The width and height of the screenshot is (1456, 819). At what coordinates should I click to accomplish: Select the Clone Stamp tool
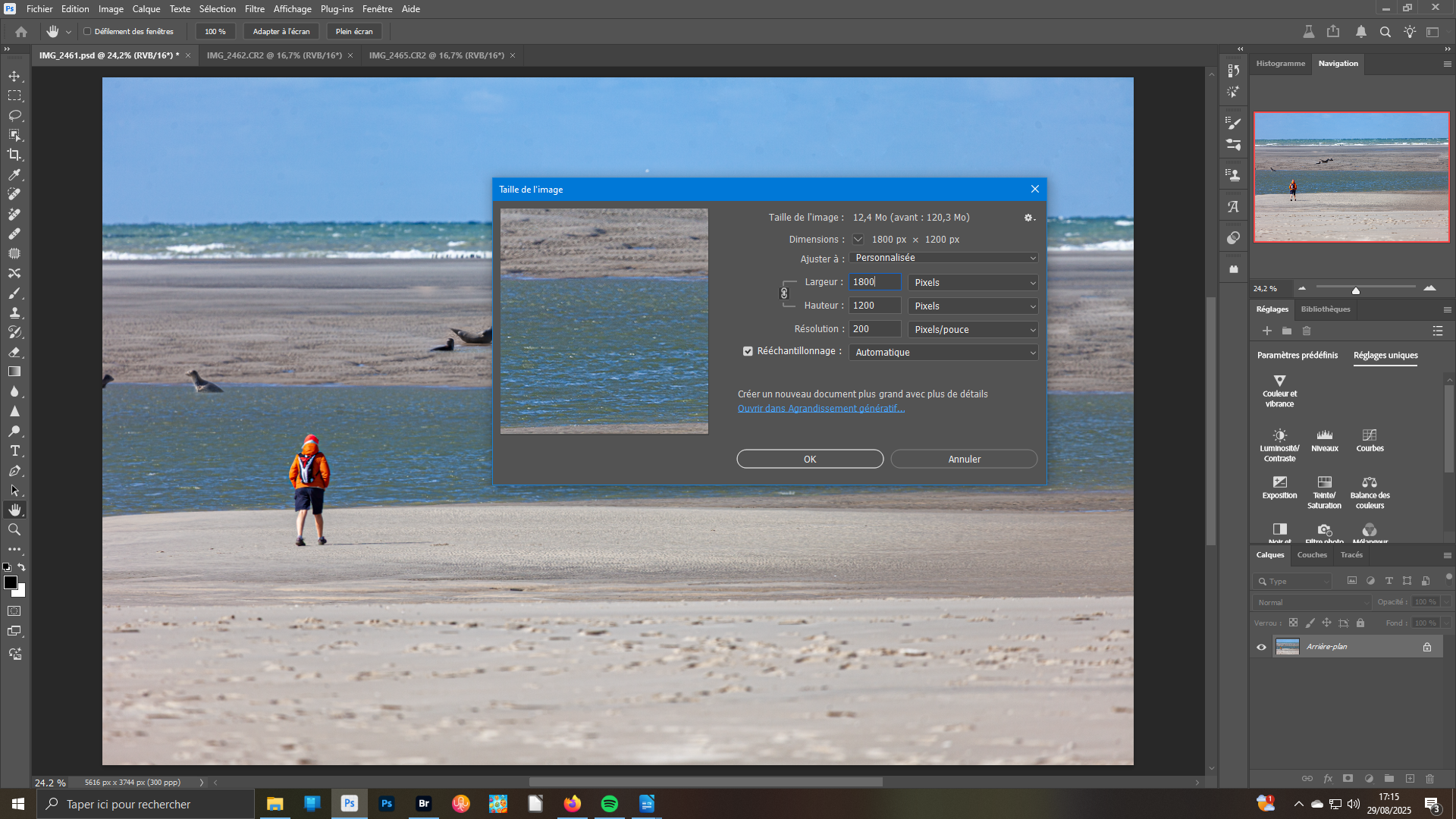pyautogui.click(x=14, y=313)
